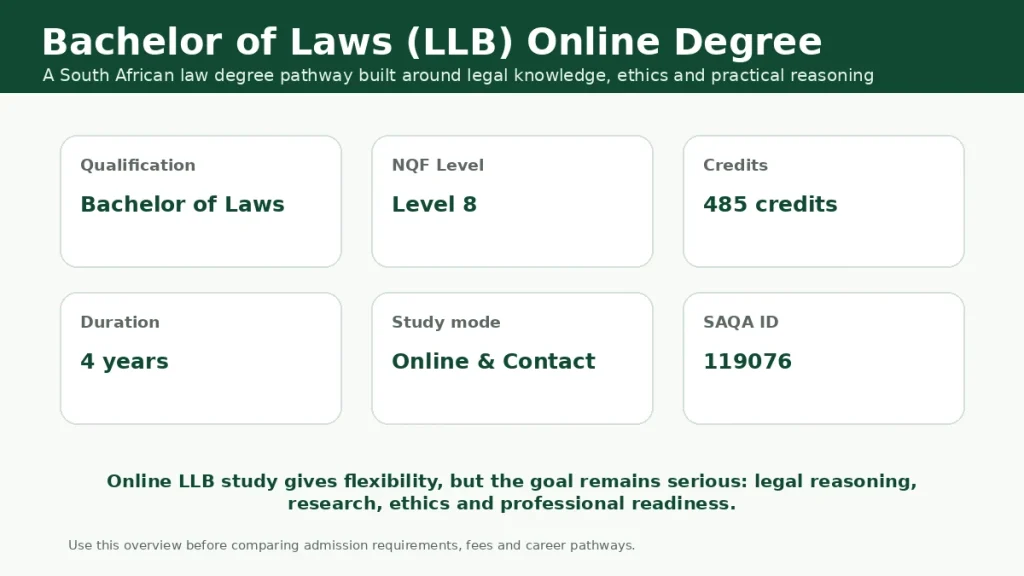This screenshot has width=1024, height=576.
Task: Click the 'SAQA ID' card label
Action: tap(741, 322)
